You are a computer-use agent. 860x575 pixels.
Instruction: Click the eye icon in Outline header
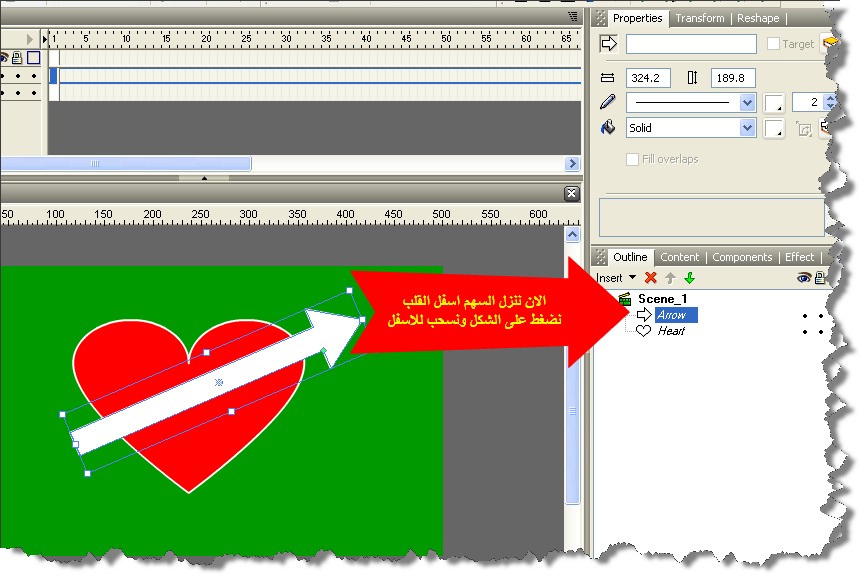[803, 278]
